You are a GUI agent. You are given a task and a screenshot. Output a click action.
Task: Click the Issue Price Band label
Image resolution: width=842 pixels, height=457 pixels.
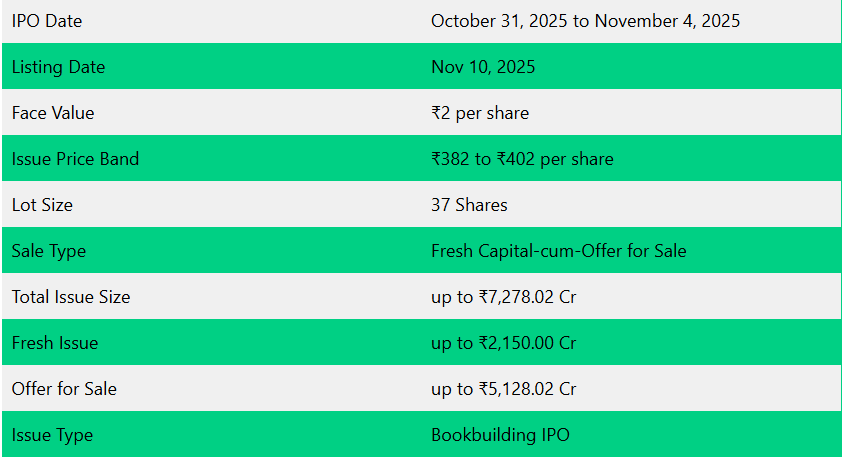[75, 159]
